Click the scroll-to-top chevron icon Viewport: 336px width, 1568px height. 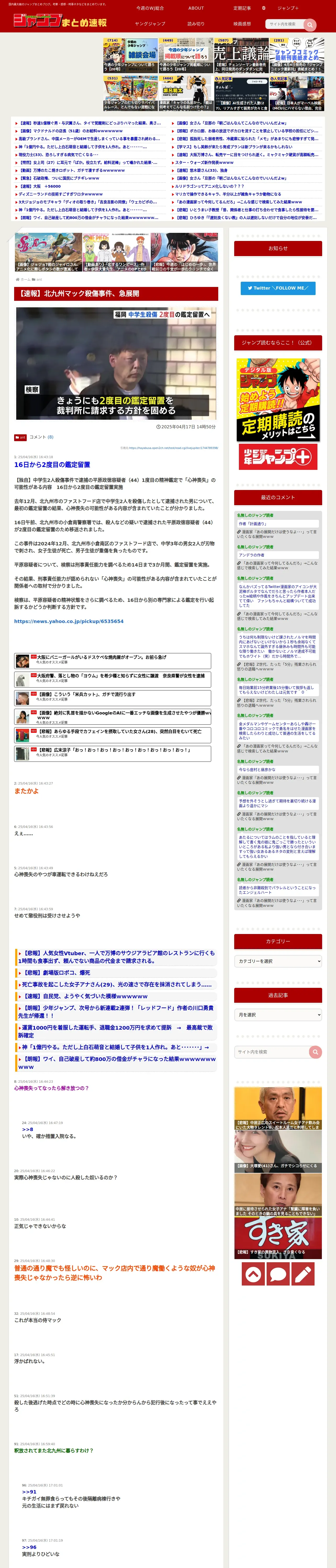pyautogui.click(x=253, y=1273)
